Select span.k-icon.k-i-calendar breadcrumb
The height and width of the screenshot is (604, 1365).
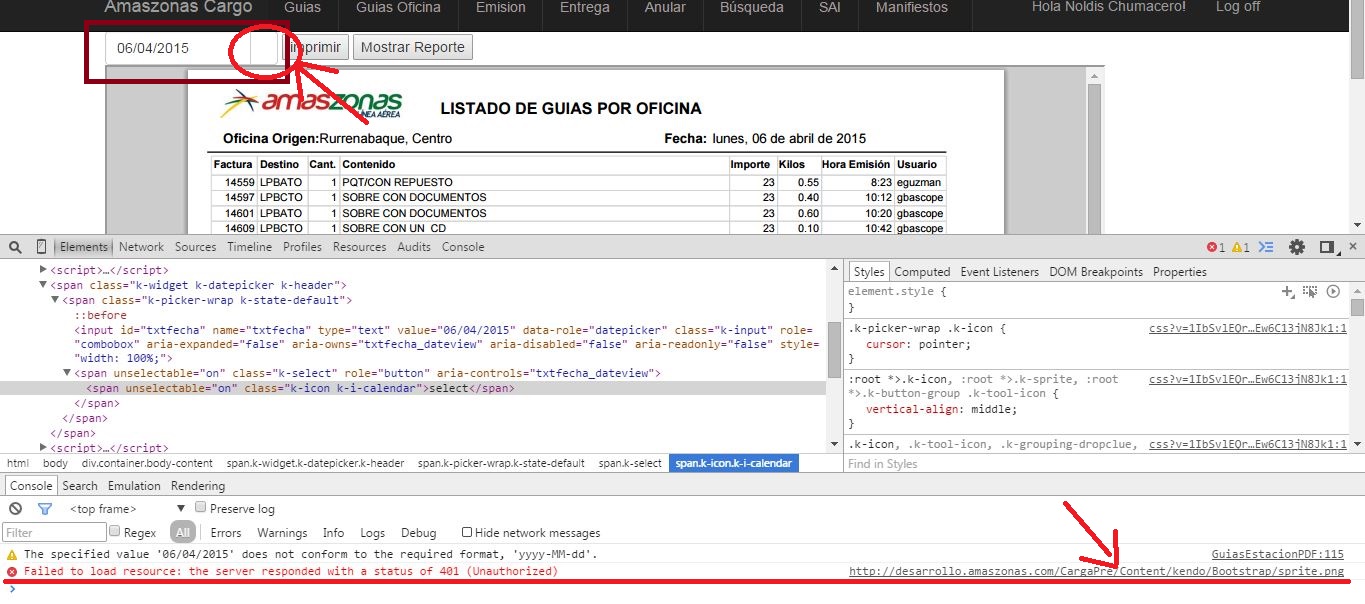point(734,464)
